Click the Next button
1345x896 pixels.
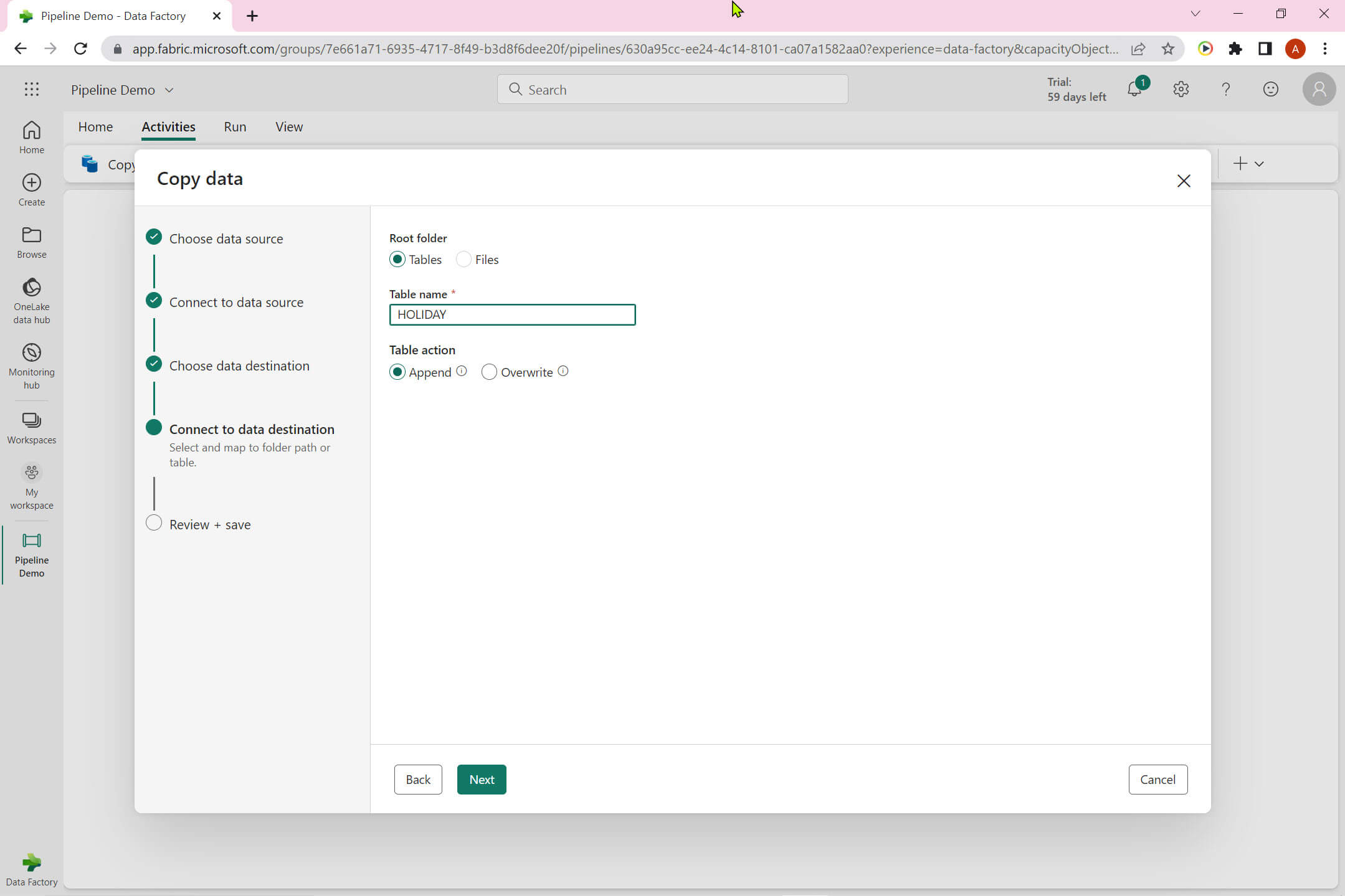(482, 780)
